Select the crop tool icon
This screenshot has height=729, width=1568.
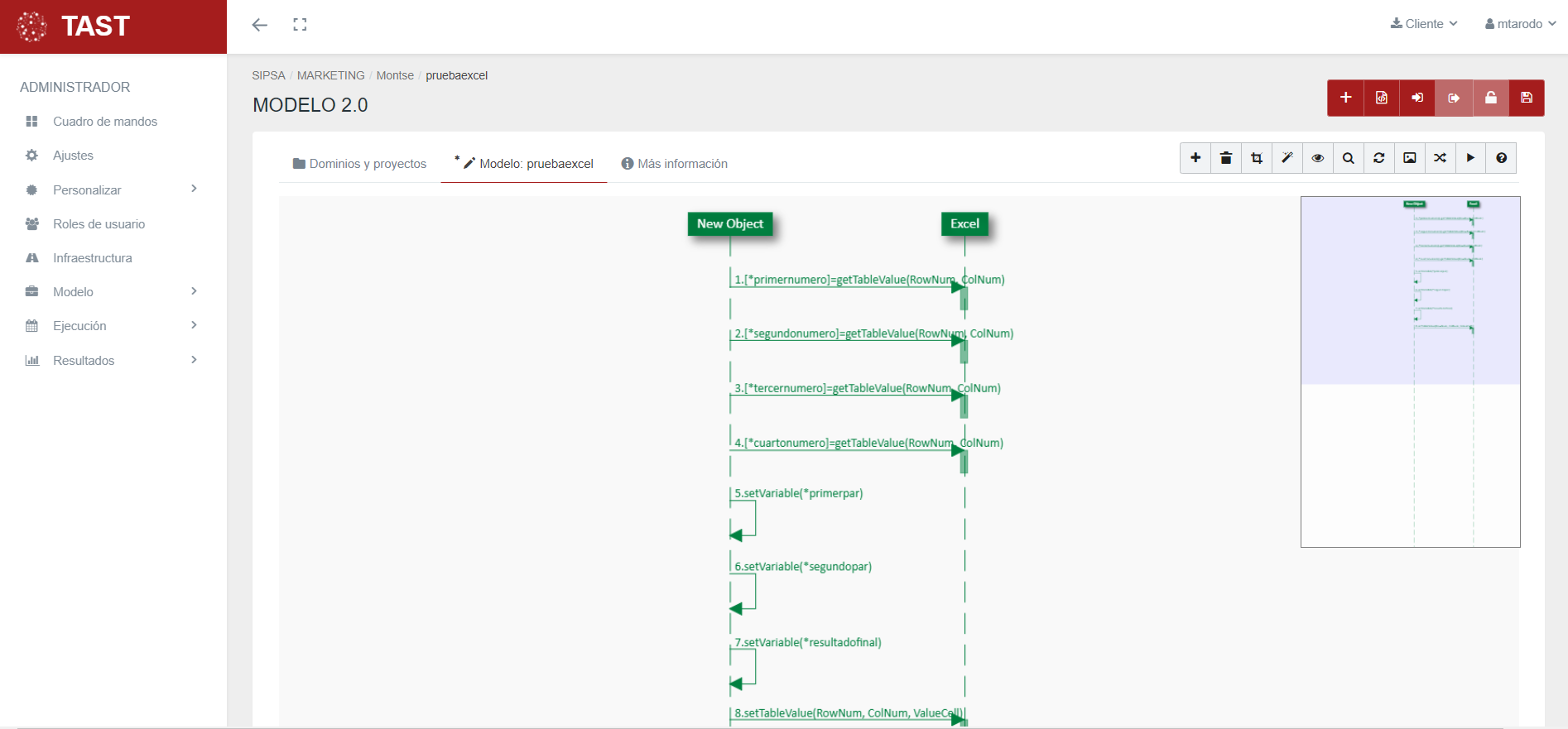1257,158
